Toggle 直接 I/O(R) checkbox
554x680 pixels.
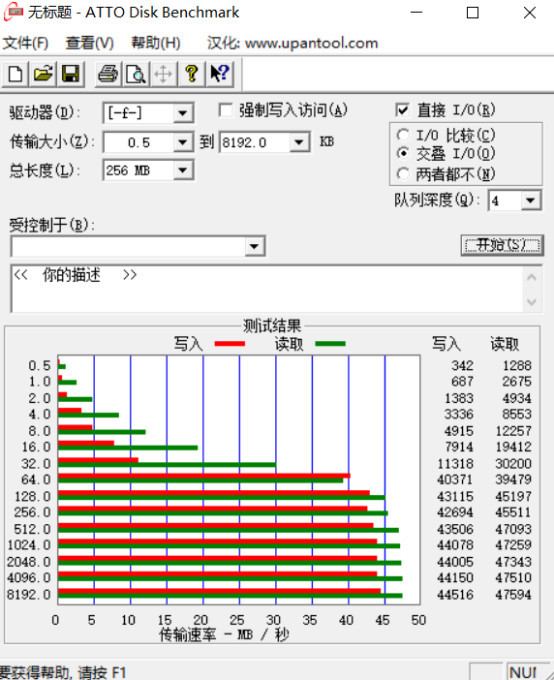click(402, 110)
